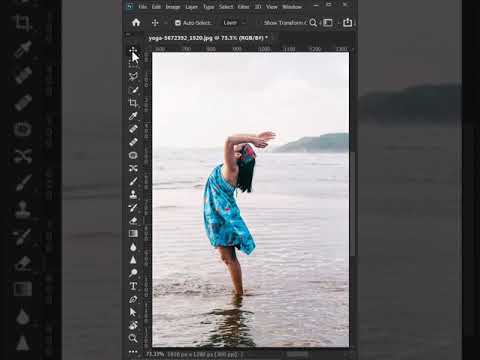Select the Crop tool
The height and width of the screenshot is (360, 480).
coord(133,103)
